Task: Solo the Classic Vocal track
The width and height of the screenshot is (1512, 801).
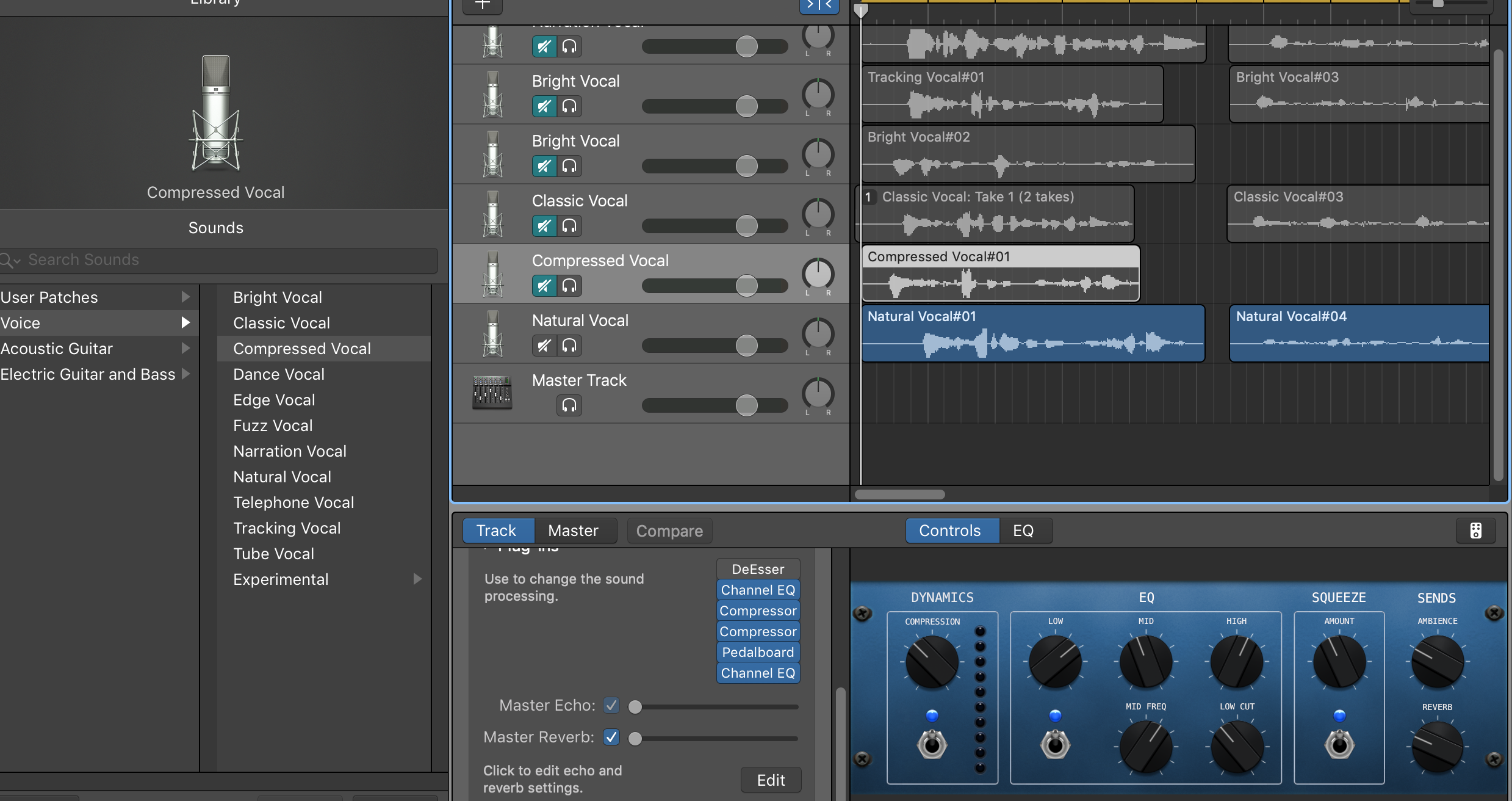Action: [x=569, y=226]
